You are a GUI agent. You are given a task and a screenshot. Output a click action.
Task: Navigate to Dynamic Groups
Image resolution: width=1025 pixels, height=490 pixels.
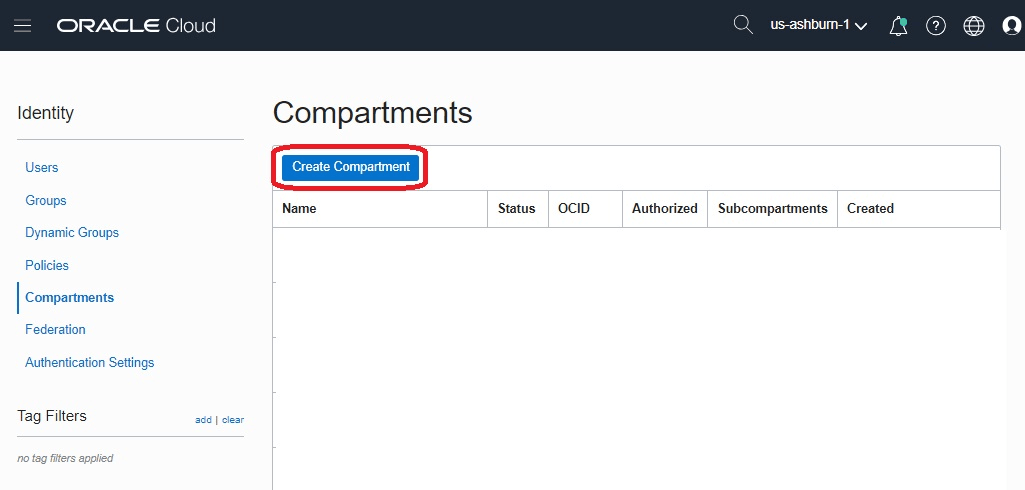(x=72, y=232)
